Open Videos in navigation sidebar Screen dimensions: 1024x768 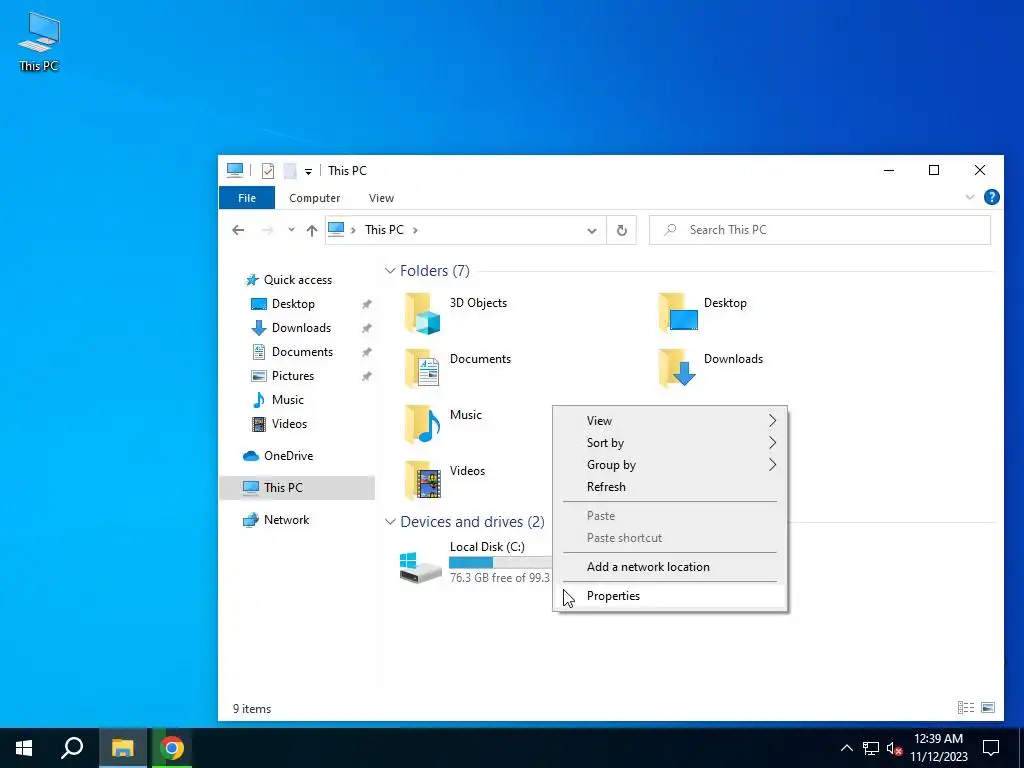(x=289, y=424)
